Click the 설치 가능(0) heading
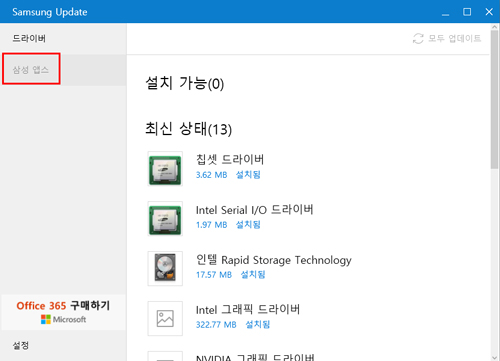This screenshot has width=500, height=361. coord(185,83)
